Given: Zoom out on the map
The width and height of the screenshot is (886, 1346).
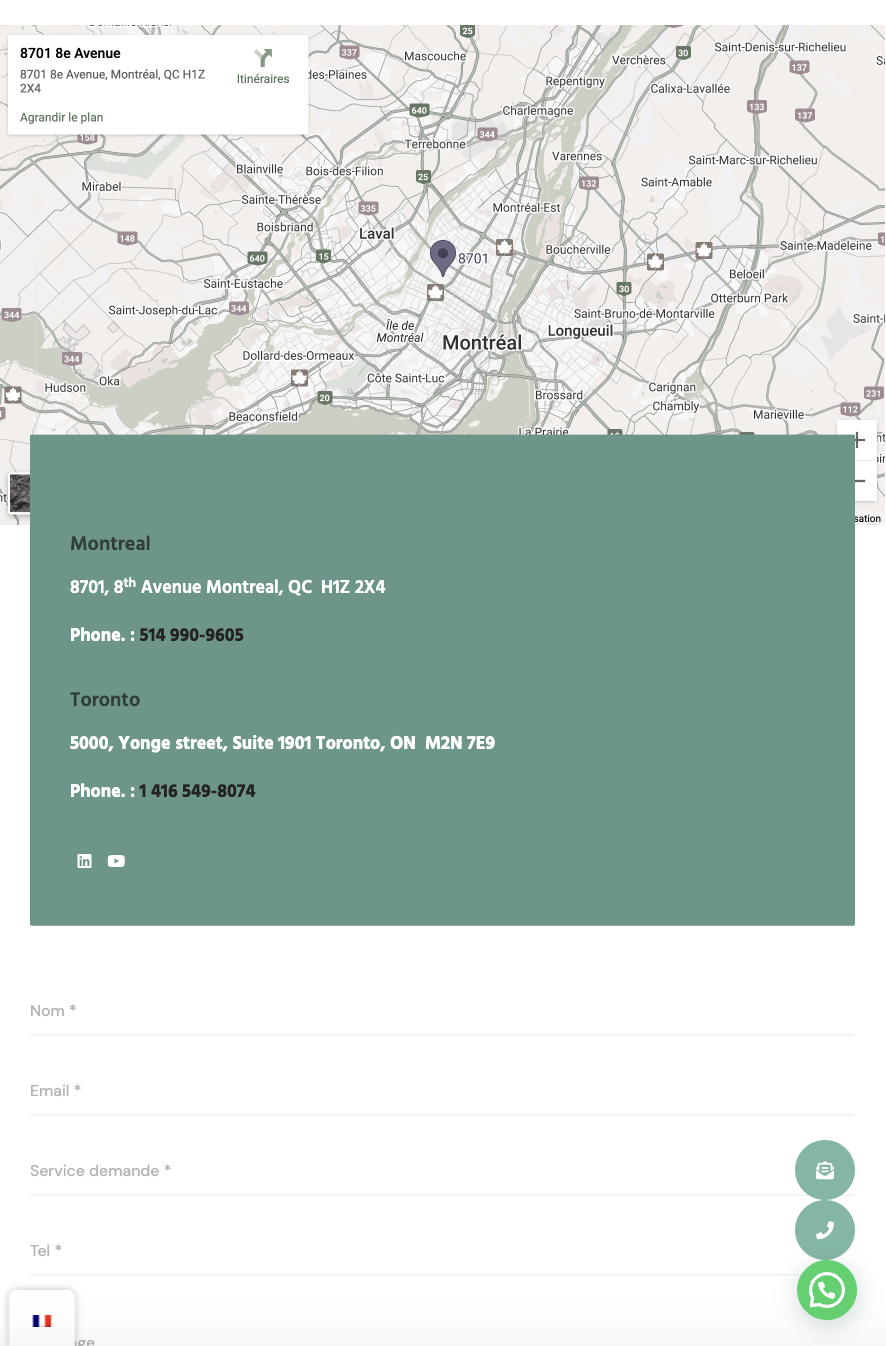Looking at the screenshot, I should tap(858, 481).
